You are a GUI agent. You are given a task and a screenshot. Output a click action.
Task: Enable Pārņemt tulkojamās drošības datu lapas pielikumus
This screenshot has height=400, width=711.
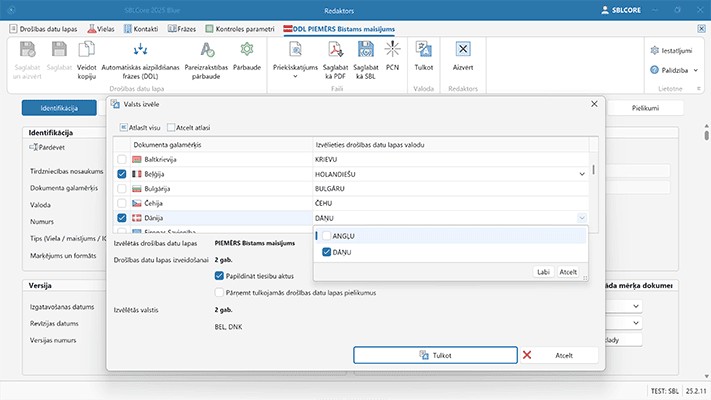[220, 292]
